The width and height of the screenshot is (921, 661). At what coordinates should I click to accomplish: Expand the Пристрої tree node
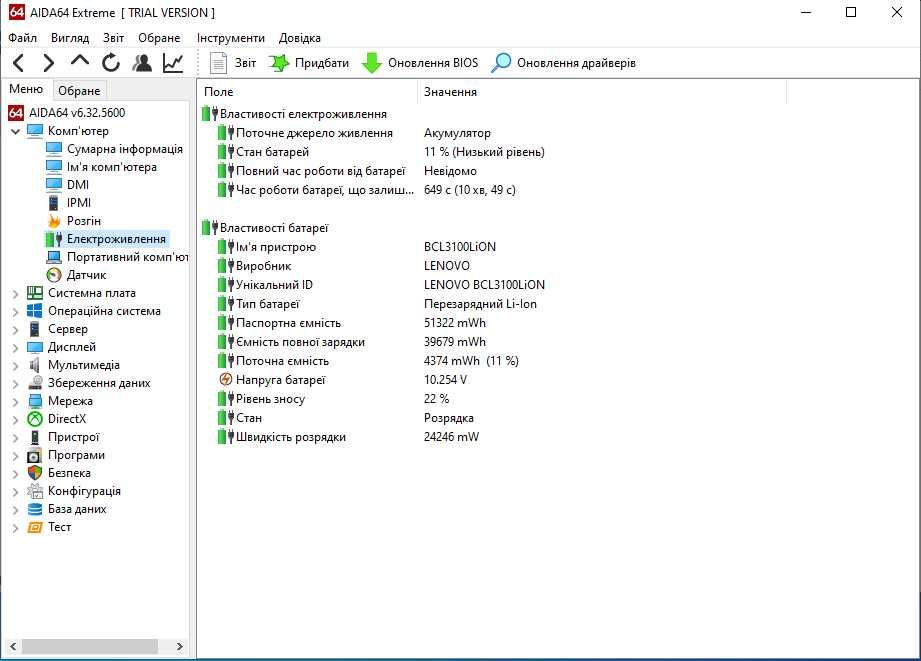coord(16,438)
